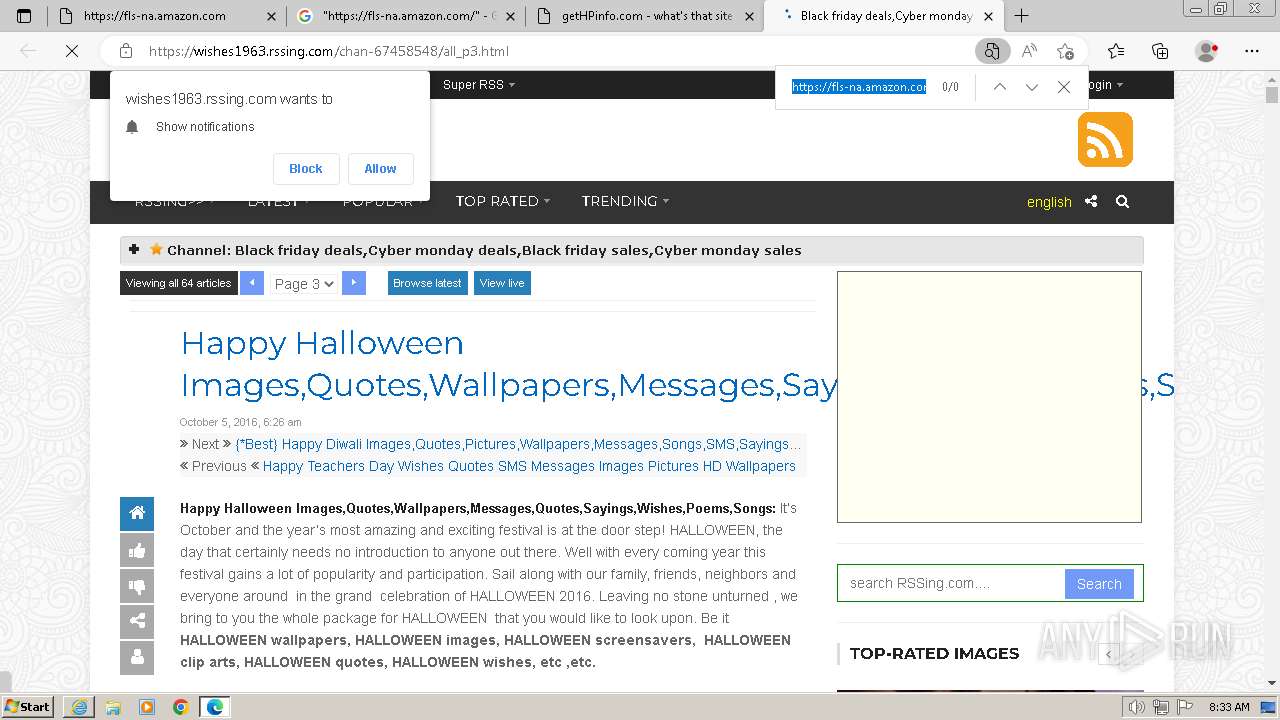This screenshot has width=1280, height=720.
Task: Click the page vertical scrollbar
Action: pos(1272,380)
